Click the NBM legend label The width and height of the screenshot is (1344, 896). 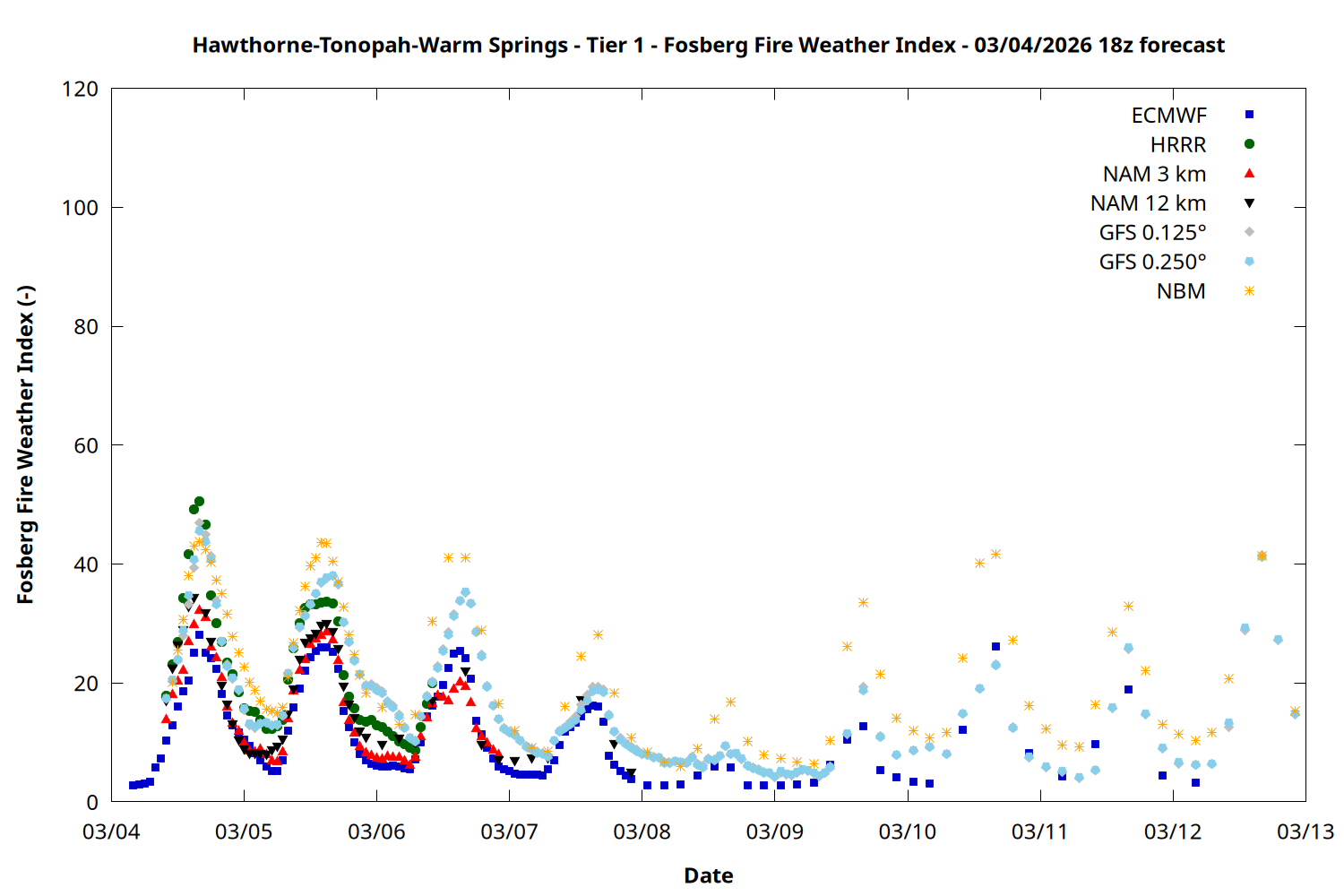[1181, 292]
